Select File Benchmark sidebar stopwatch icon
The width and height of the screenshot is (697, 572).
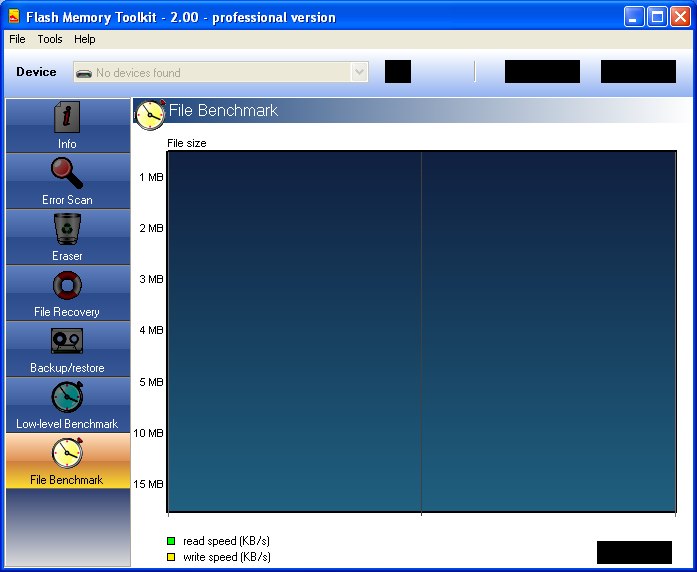(x=67, y=452)
